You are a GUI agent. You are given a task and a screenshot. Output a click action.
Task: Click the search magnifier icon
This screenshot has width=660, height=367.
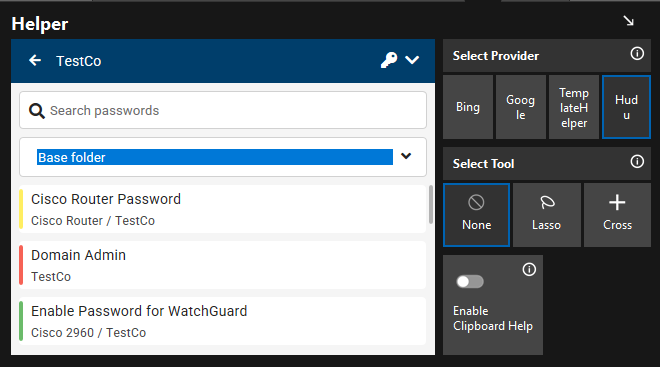coord(37,111)
